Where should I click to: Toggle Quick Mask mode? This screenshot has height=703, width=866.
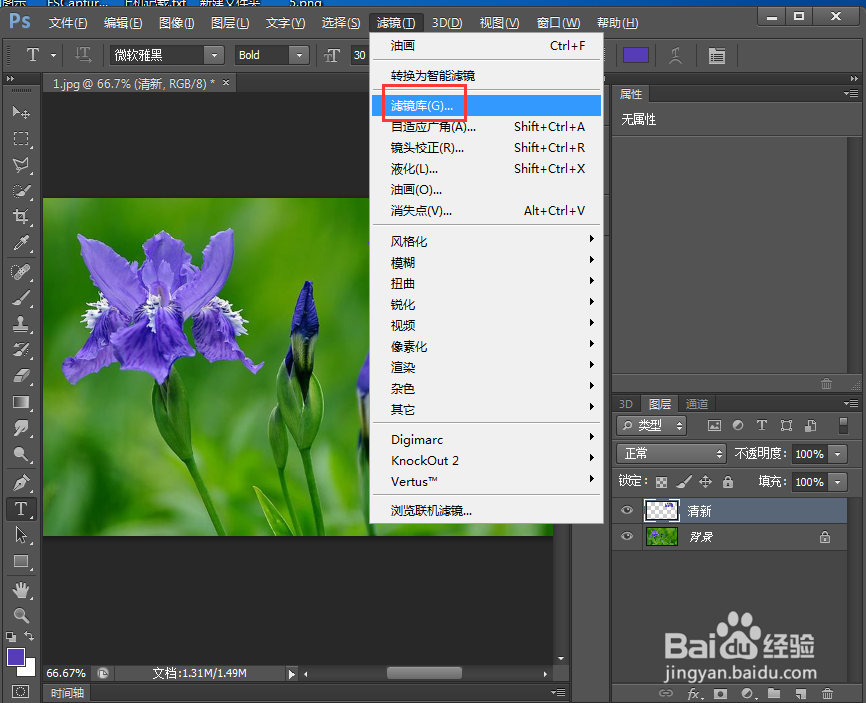pos(20,691)
